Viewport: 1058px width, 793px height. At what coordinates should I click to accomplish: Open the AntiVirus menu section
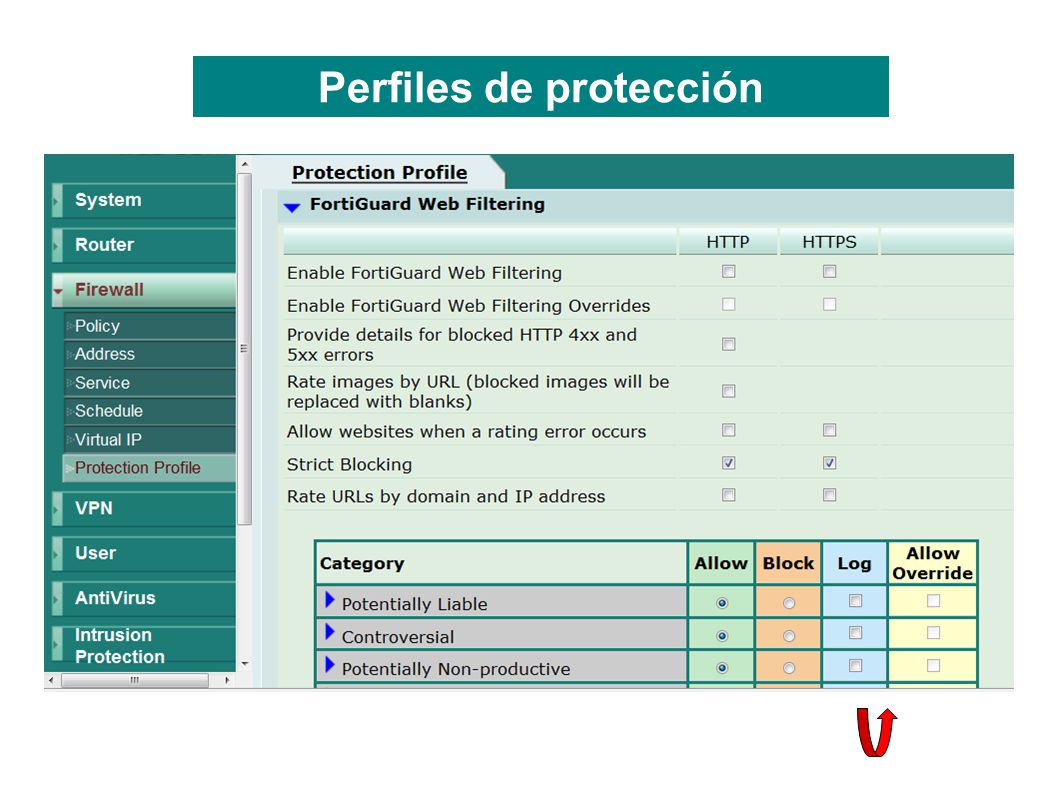pyautogui.click(x=144, y=599)
